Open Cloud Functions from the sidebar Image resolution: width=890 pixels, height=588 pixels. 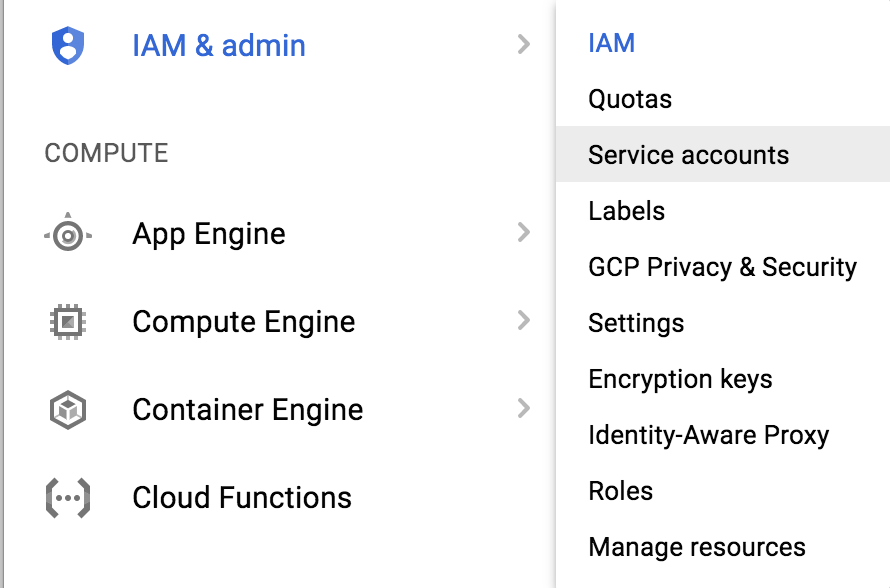(242, 498)
